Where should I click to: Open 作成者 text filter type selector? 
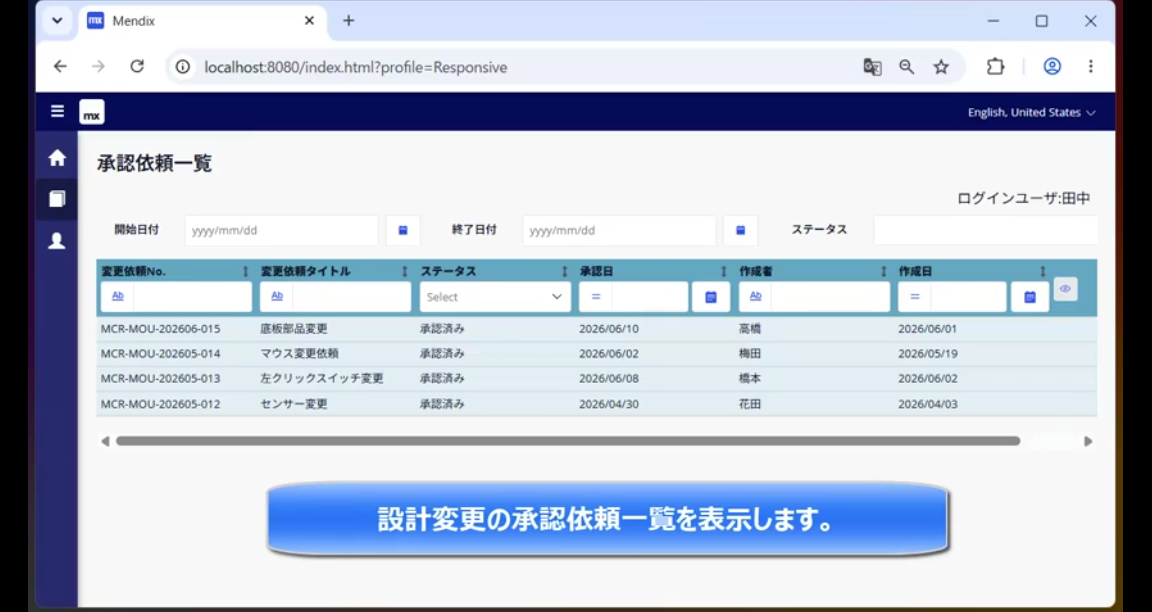755,296
